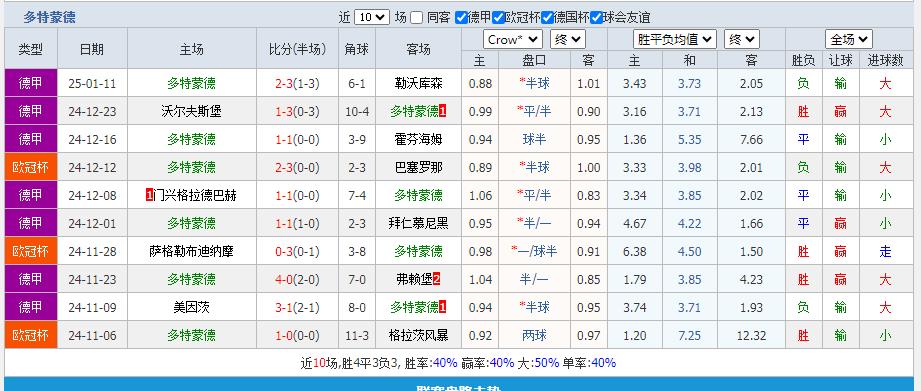Click the 半/一 handicap in 弗赖堡 row
921x391 pixels.
point(535,279)
